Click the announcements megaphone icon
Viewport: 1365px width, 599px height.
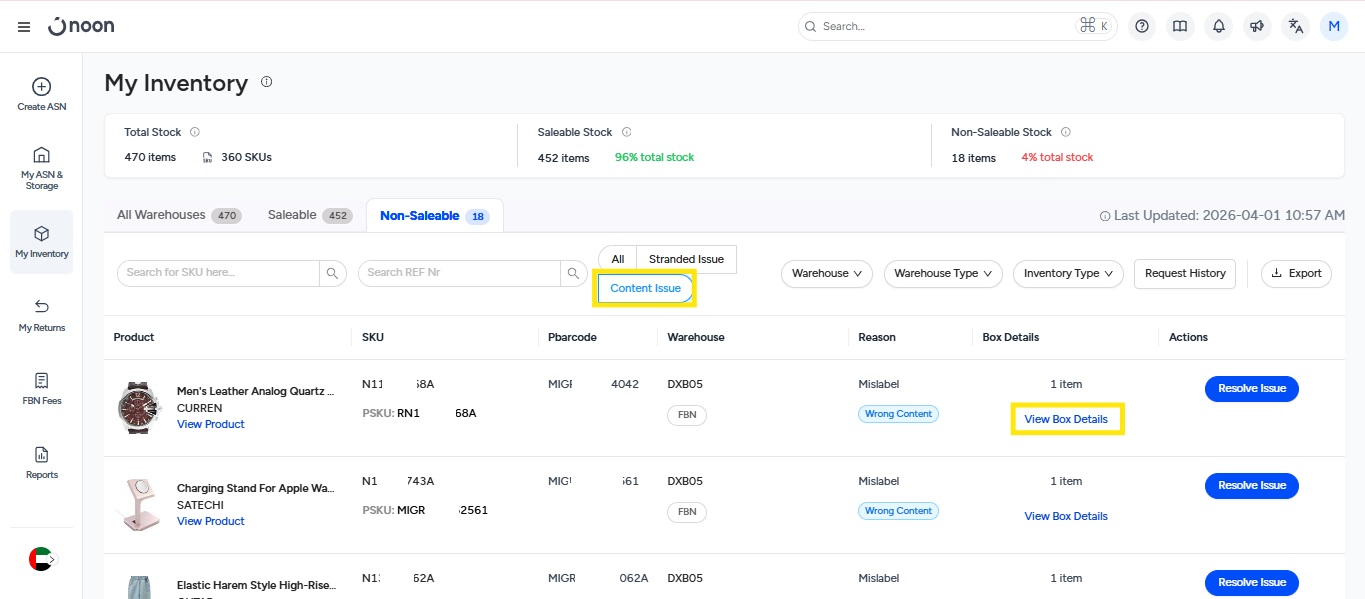tap(1257, 27)
